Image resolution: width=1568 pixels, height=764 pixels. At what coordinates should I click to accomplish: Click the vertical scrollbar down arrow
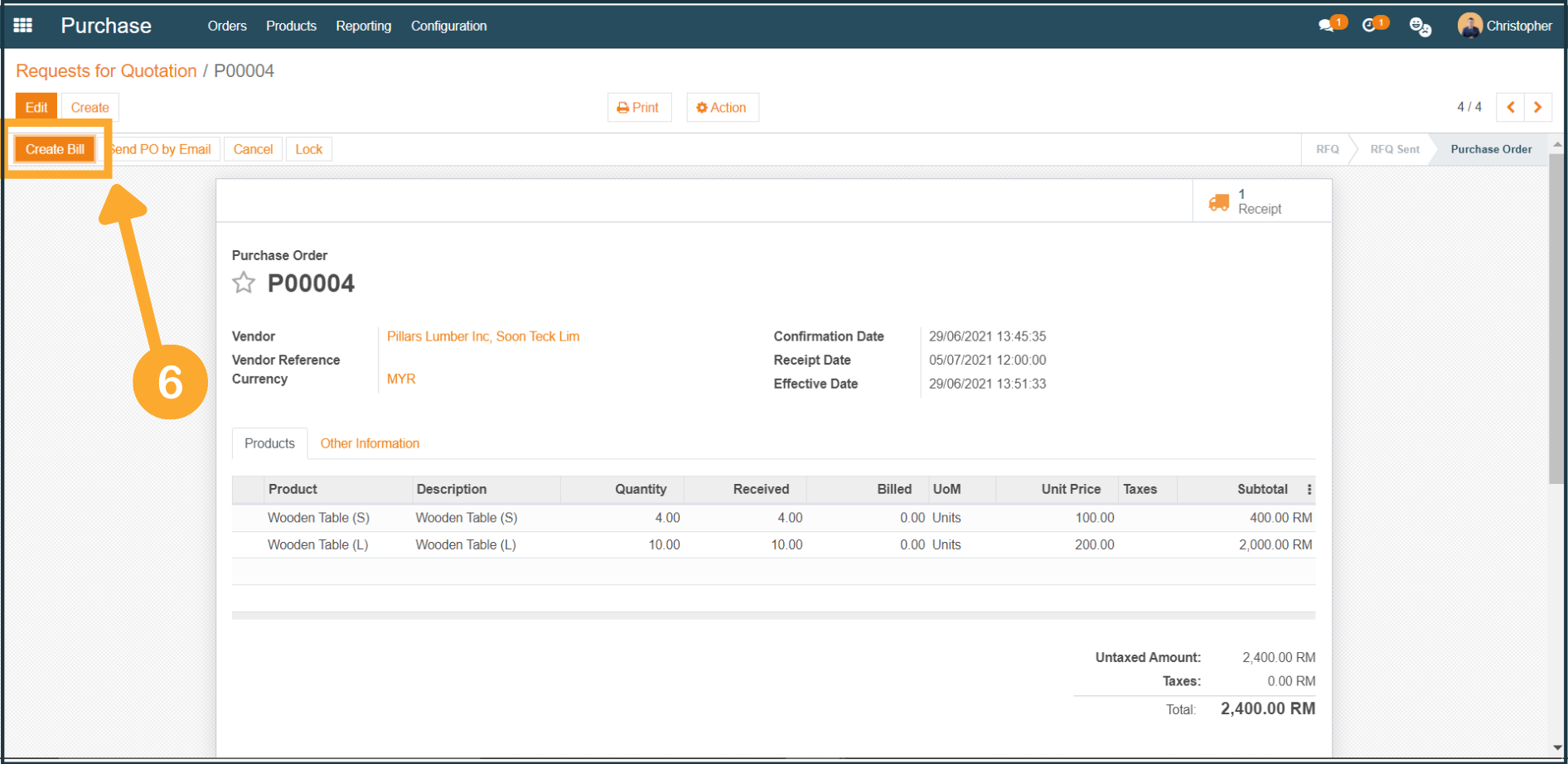click(x=1557, y=747)
